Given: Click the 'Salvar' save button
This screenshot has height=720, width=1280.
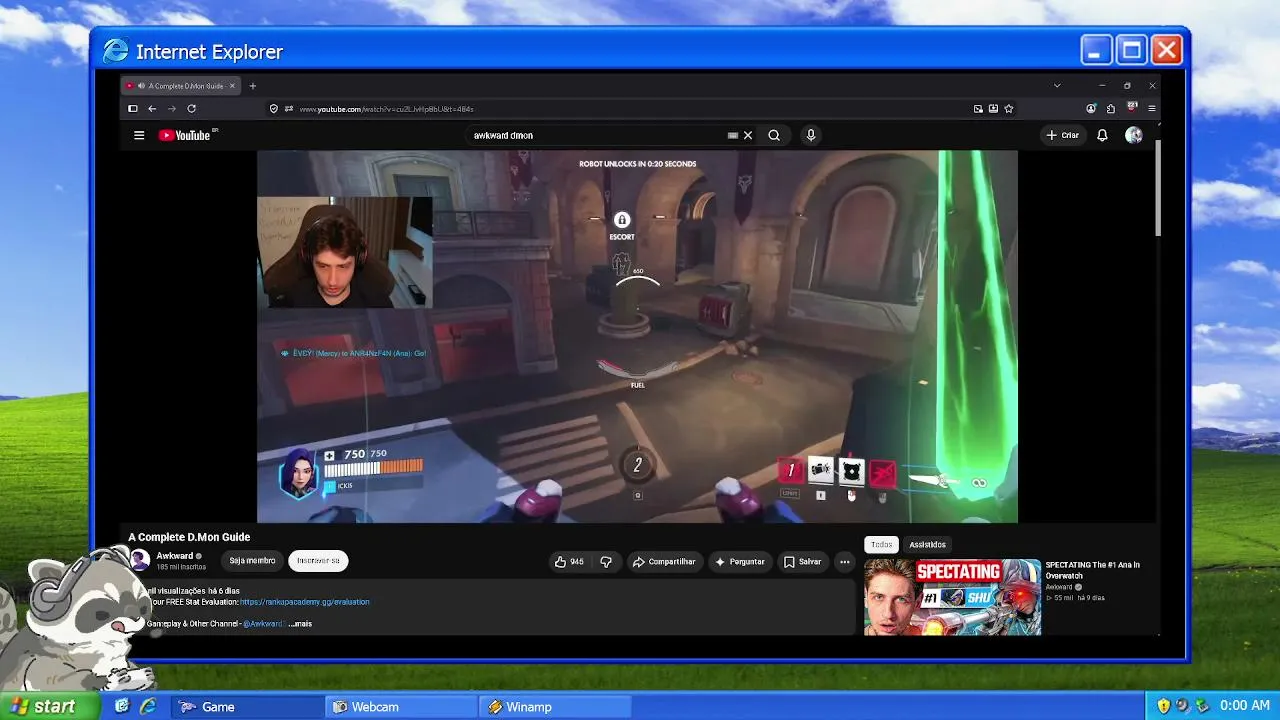Looking at the screenshot, I should (x=803, y=562).
